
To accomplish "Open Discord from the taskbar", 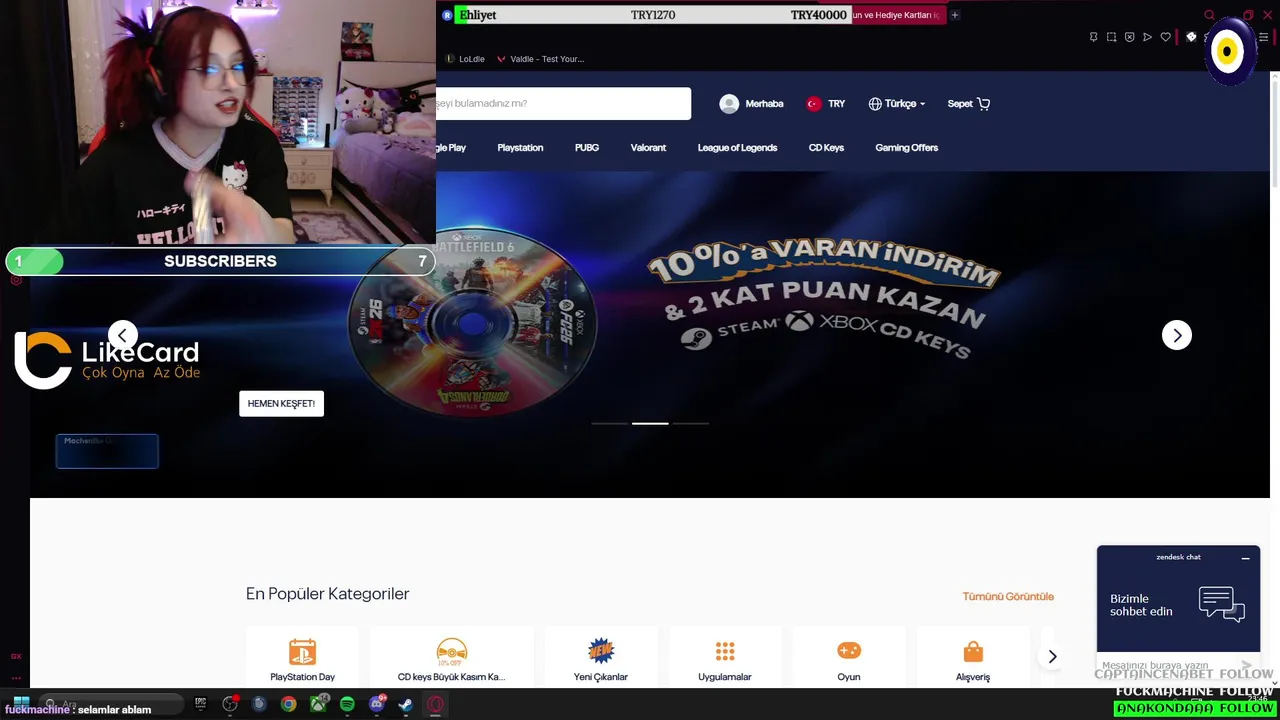I will click(x=377, y=704).
